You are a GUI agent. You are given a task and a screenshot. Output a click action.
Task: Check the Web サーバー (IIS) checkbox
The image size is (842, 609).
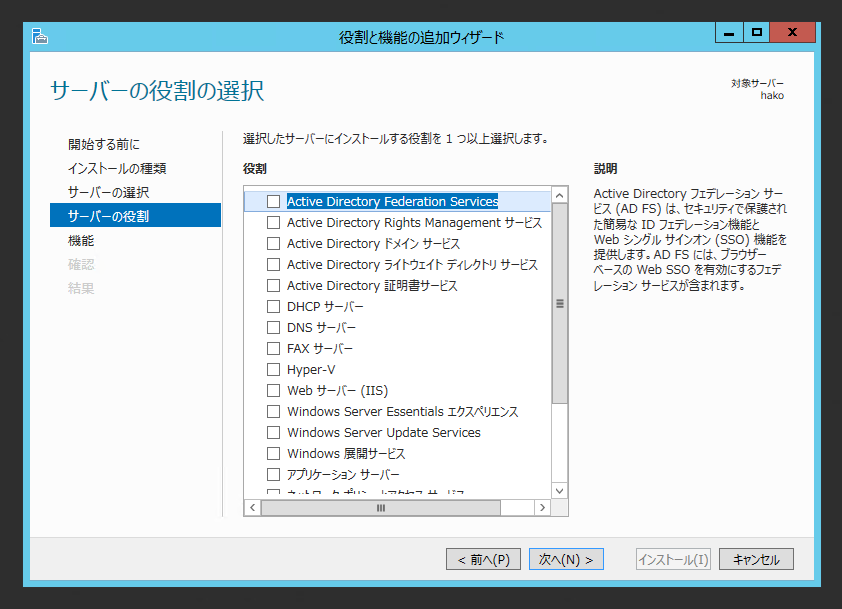[273, 390]
